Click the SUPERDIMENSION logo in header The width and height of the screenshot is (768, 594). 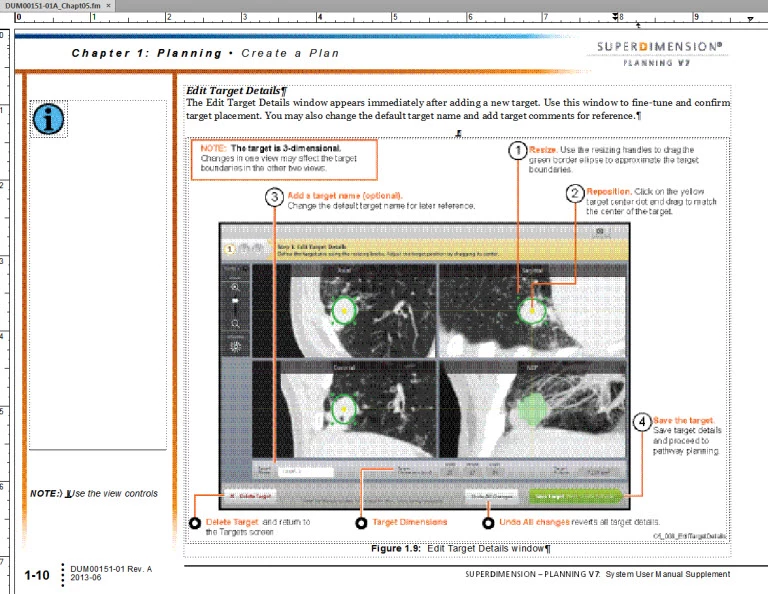pyautogui.click(x=659, y=47)
